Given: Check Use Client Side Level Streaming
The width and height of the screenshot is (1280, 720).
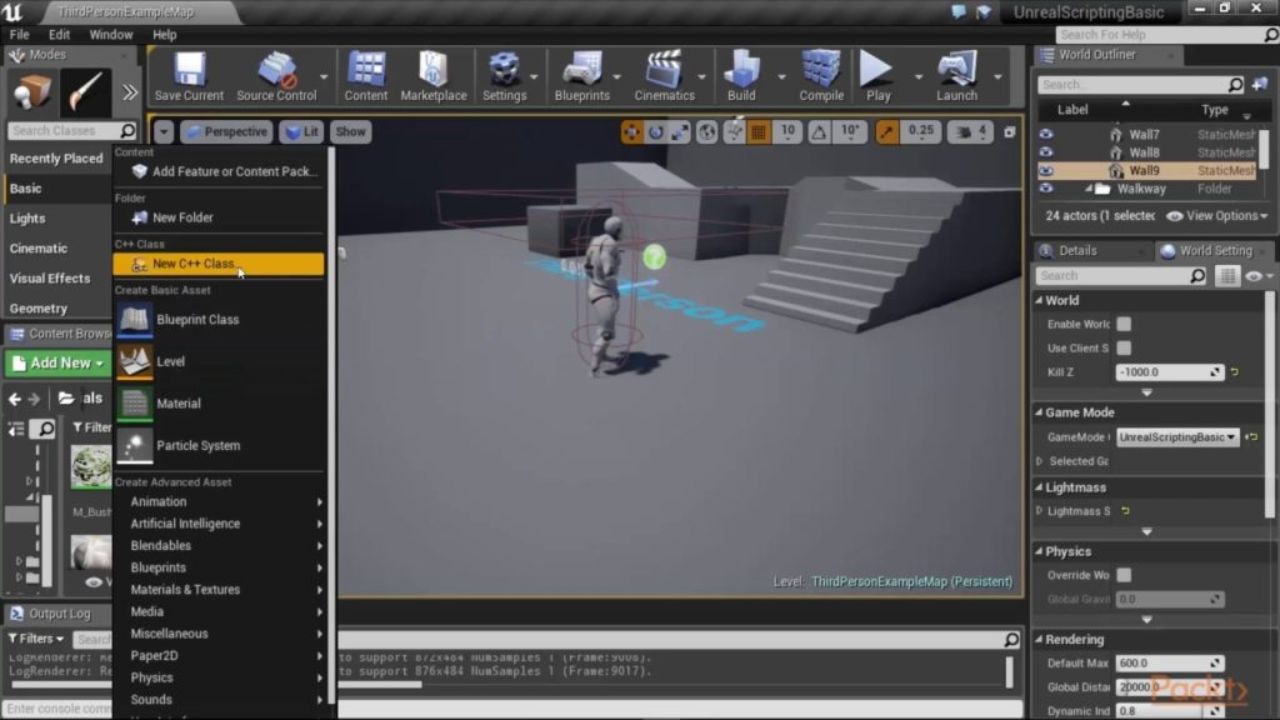Looking at the screenshot, I should (x=1124, y=348).
